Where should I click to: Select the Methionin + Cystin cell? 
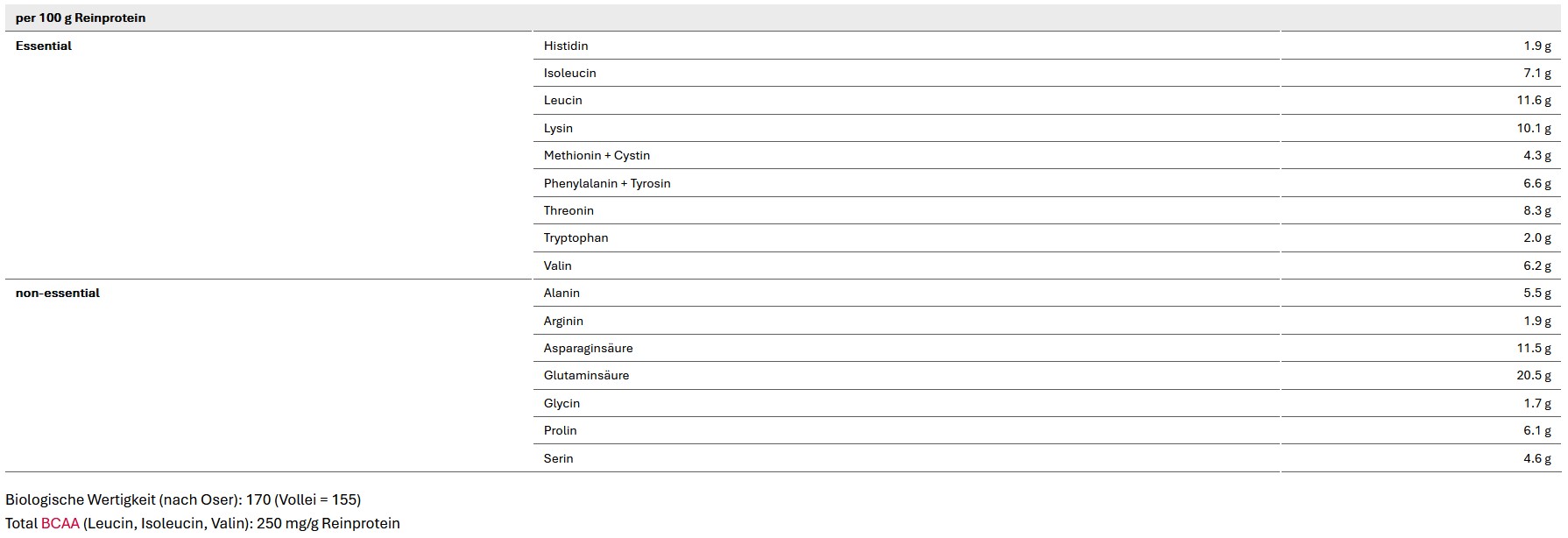(597, 155)
